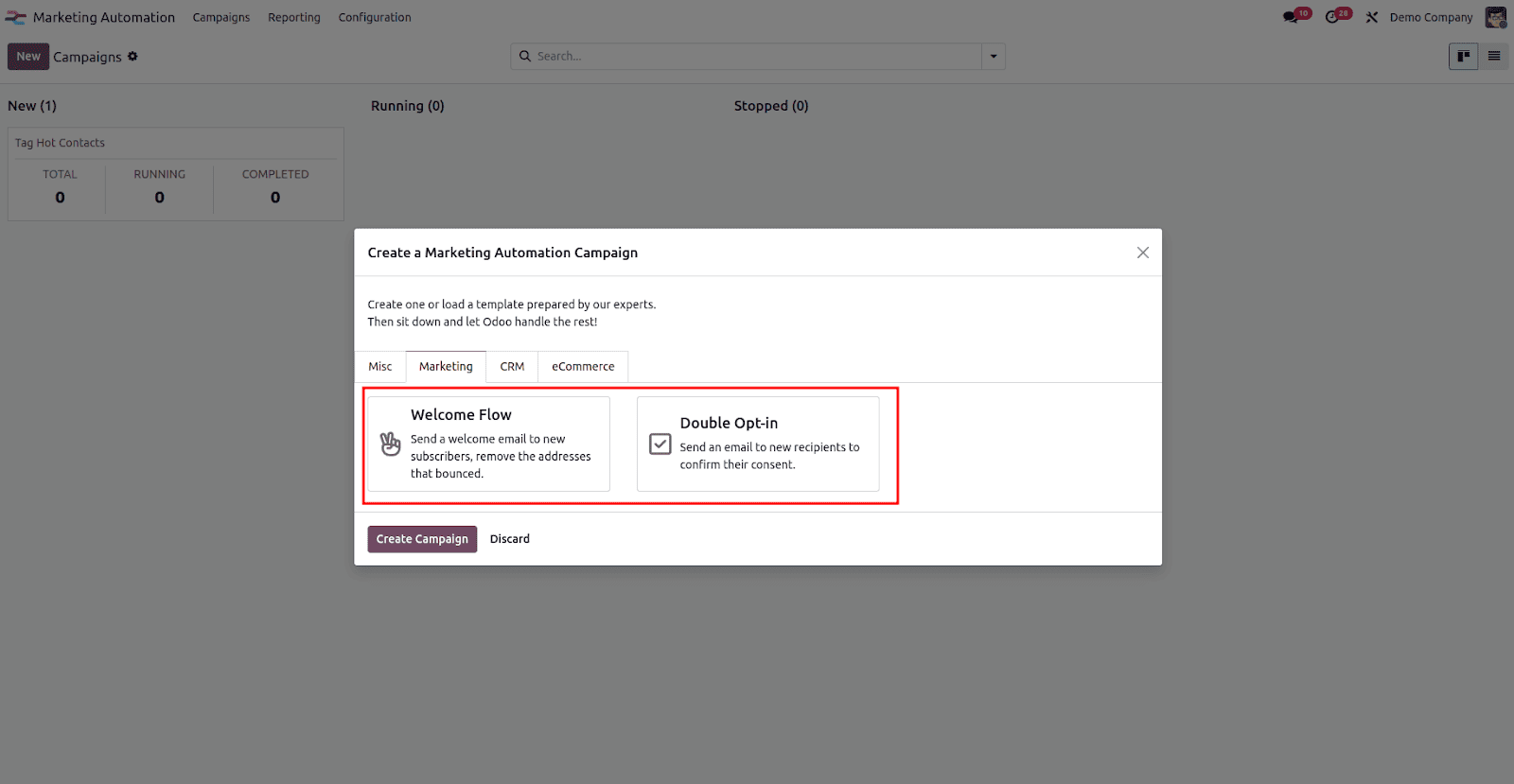The height and width of the screenshot is (784, 1514).
Task: Select the Welcome Flow template card
Action: tap(488, 444)
